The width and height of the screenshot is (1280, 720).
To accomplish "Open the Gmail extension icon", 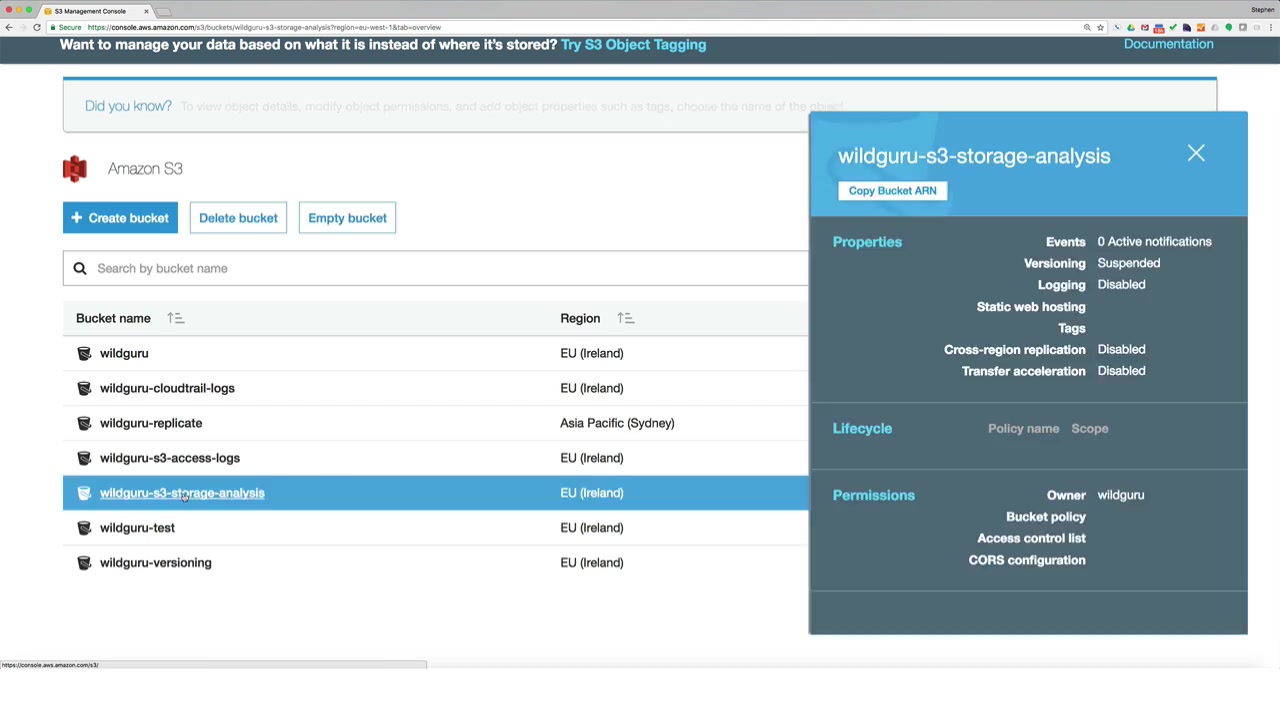I will [x=1145, y=27].
